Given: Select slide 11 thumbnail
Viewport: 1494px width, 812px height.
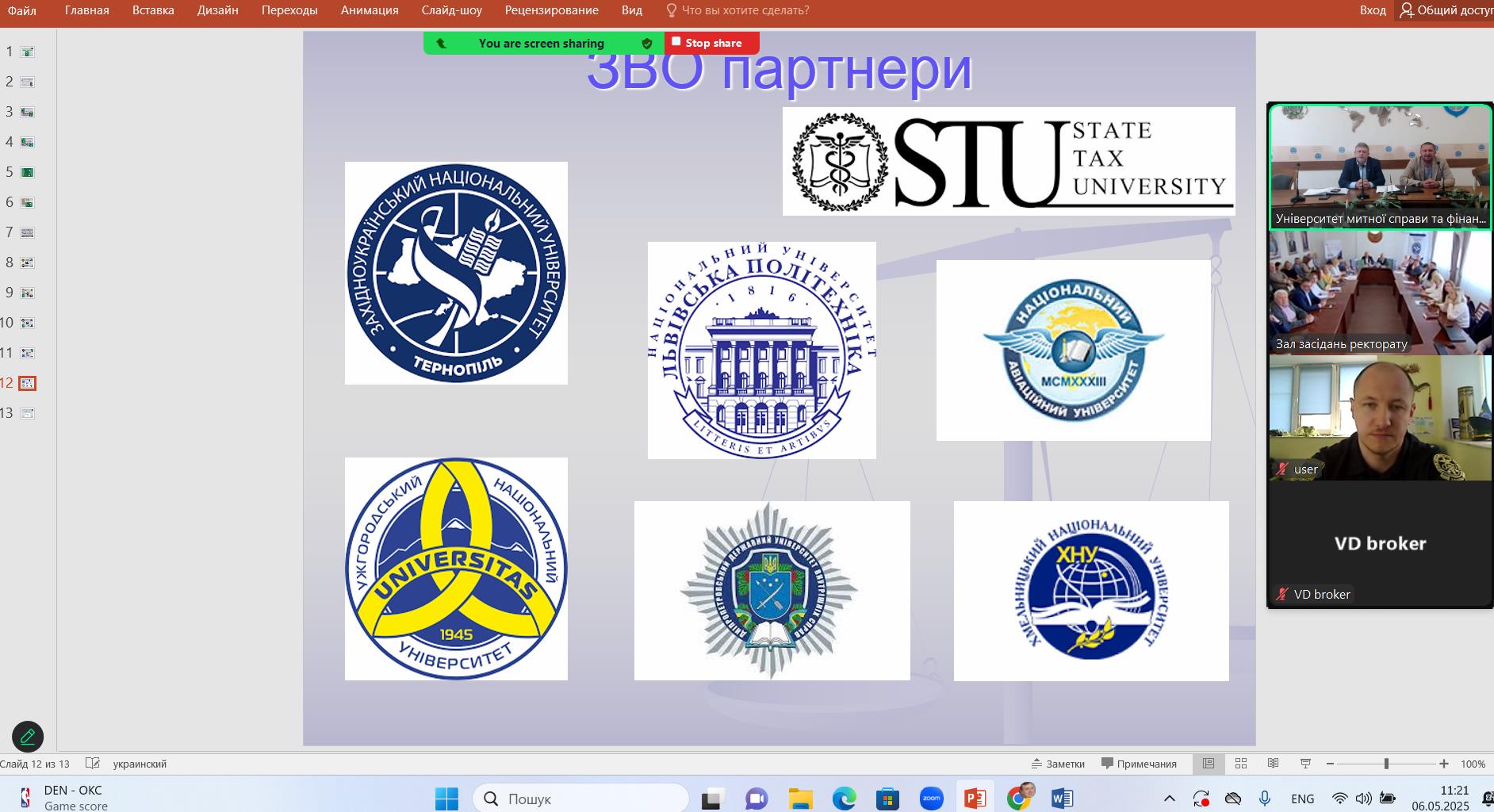Looking at the screenshot, I should tap(27, 354).
